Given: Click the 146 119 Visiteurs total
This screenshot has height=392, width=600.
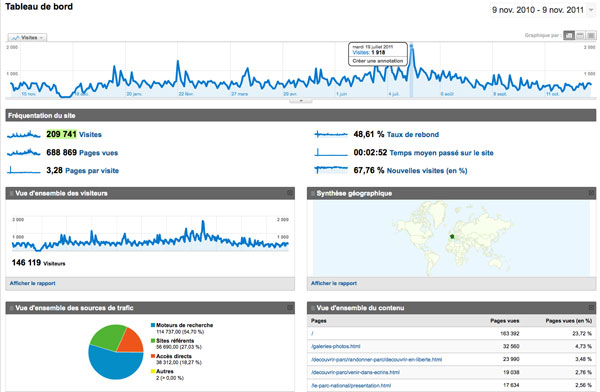Looking at the screenshot, I should 38,263.
